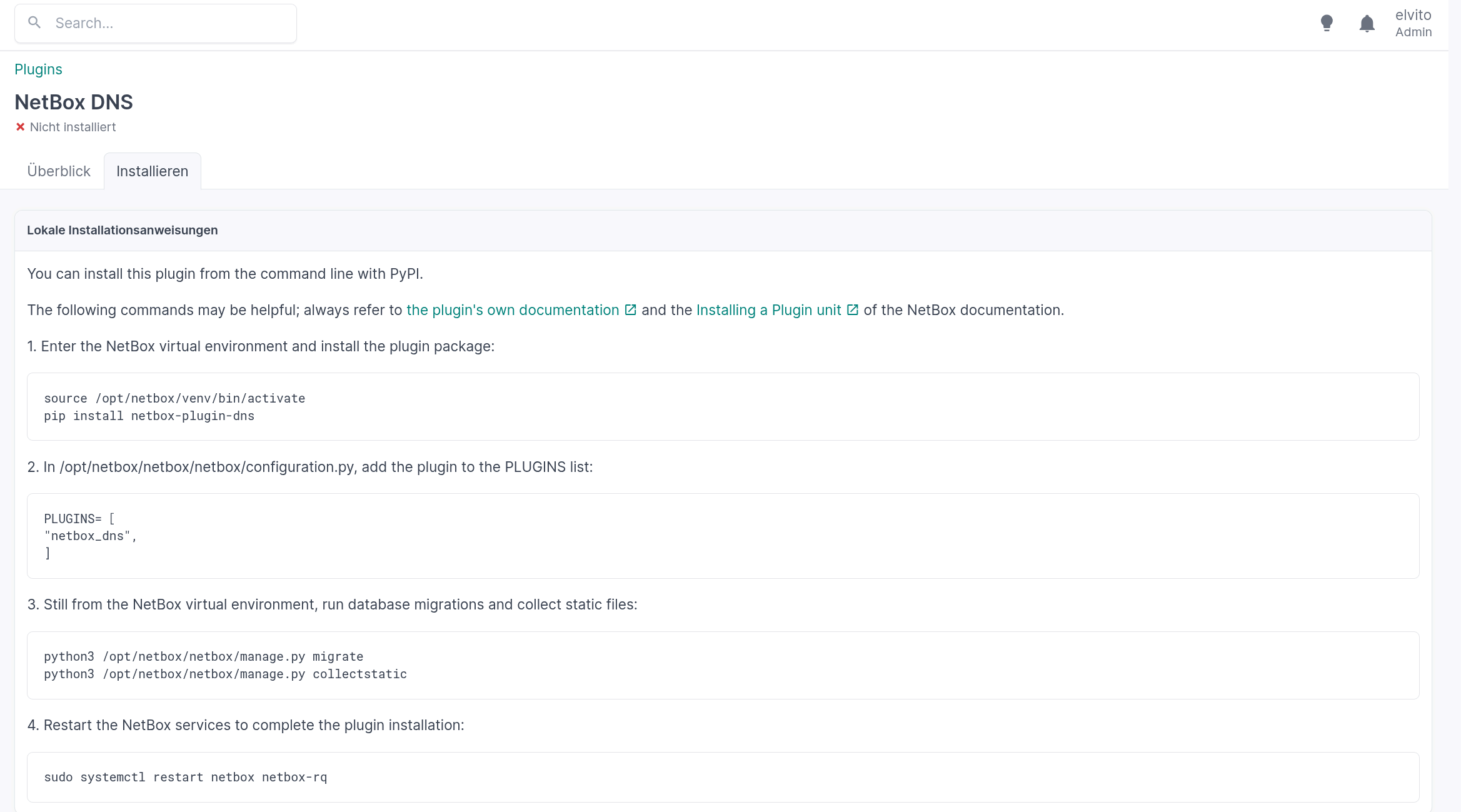The width and height of the screenshot is (1461, 812).
Task: Click the Nicht installiert status text
Action: point(73,127)
